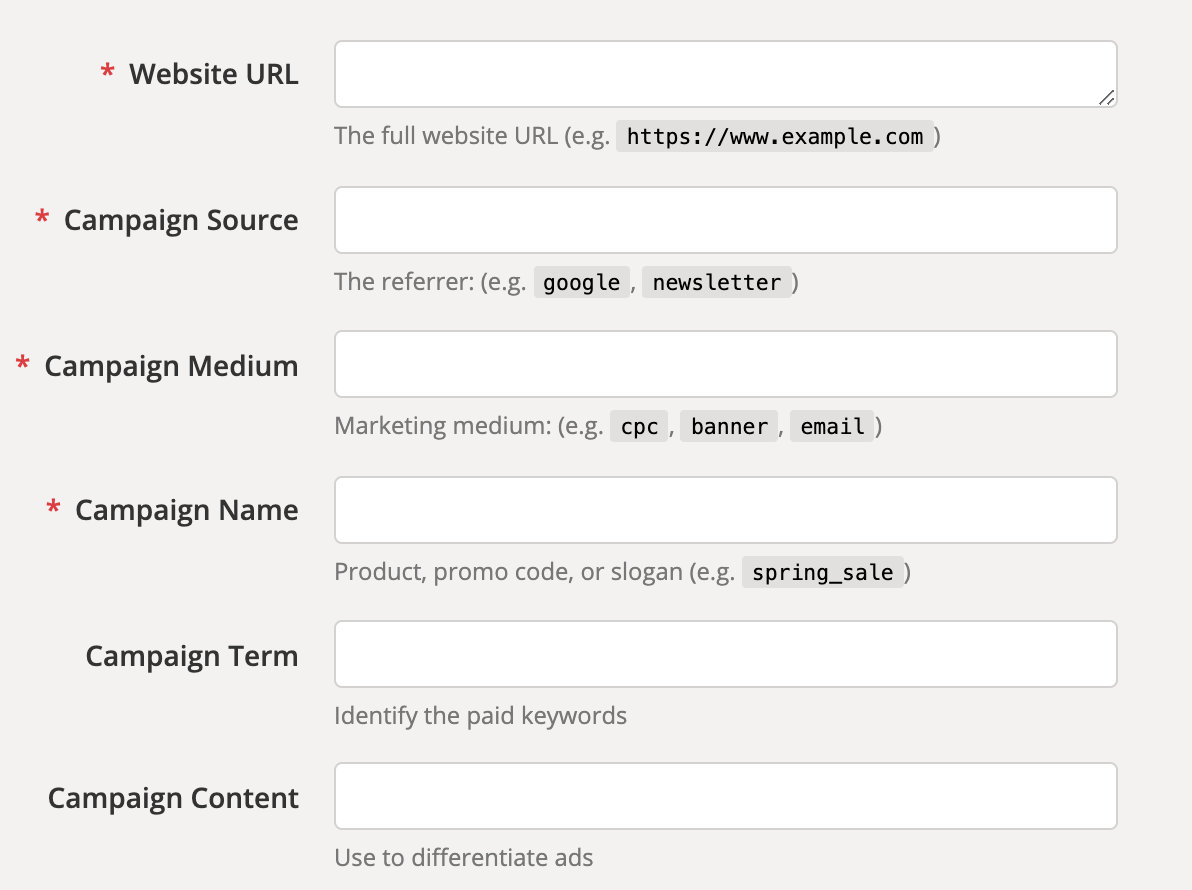This screenshot has height=890, width=1192.
Task: Click the spring_sale example code tag
Action: pyautogui.click(x=822, y=573)
